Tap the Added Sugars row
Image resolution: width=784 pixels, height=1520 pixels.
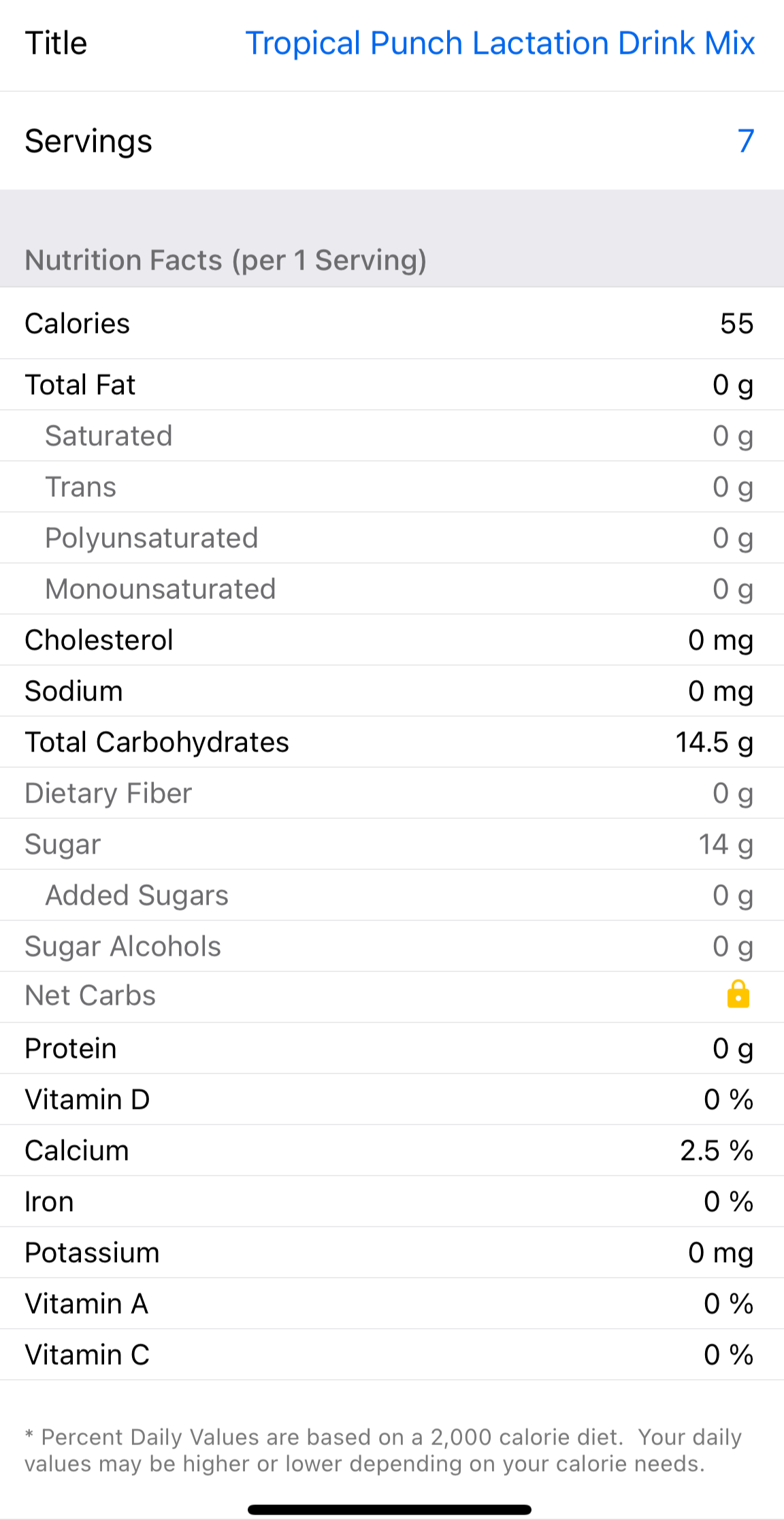(392, 895)
